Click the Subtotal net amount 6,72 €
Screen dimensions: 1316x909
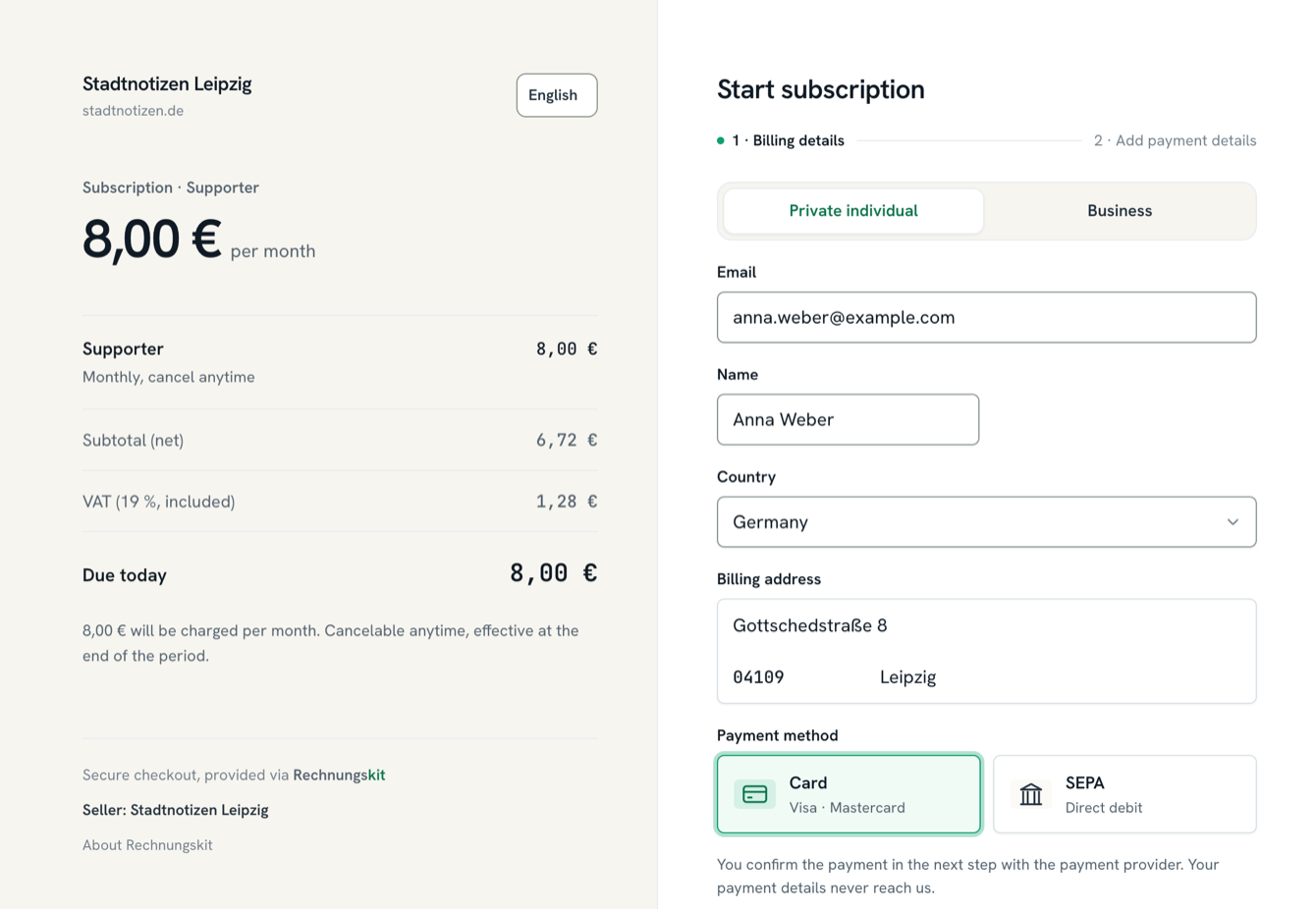pos(567,441)
